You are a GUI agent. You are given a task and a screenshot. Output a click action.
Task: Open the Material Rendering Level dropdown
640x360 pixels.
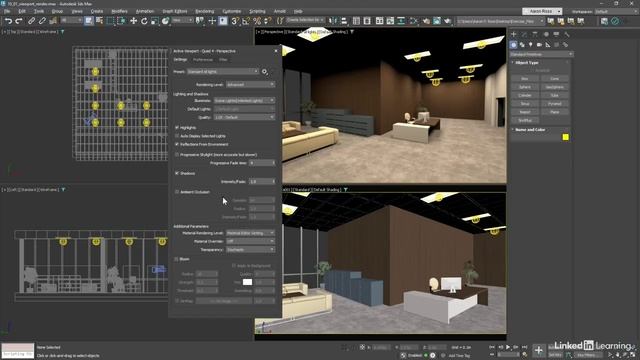point(250,233)
